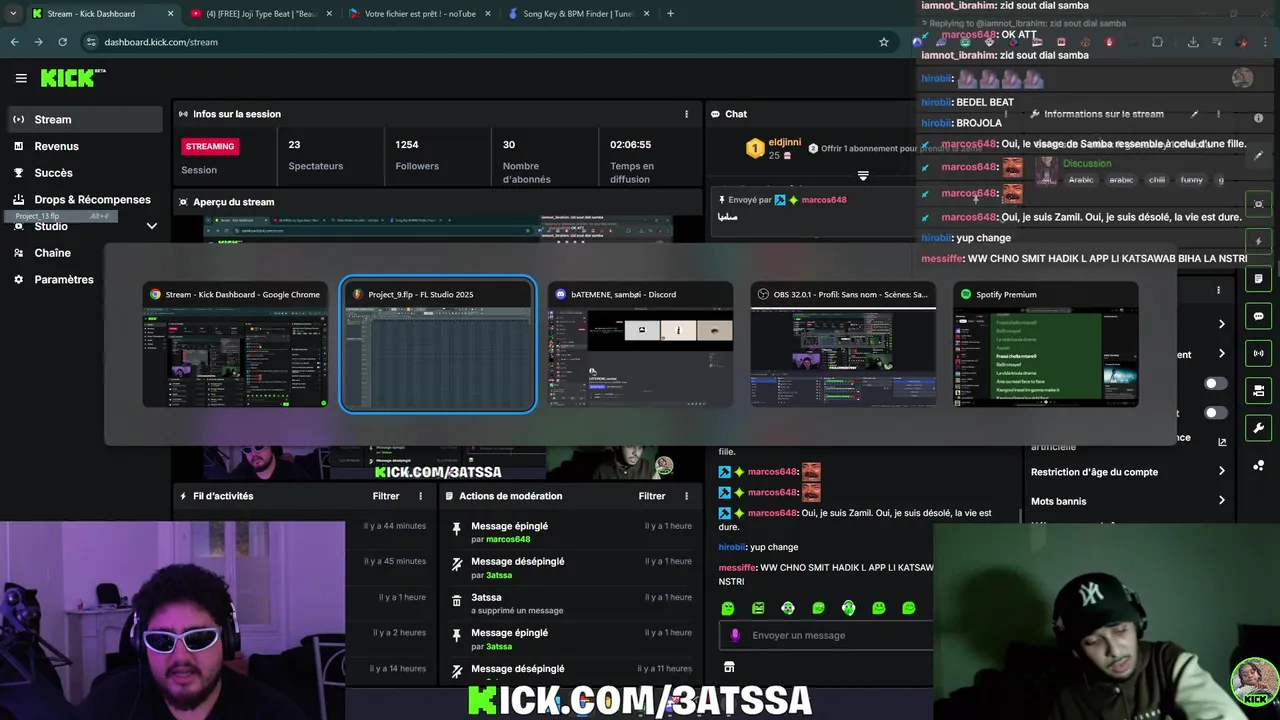Switch to the Song Key & BPM Finder tab
The width and height of the screenshot is (1280, 720).
578,14
